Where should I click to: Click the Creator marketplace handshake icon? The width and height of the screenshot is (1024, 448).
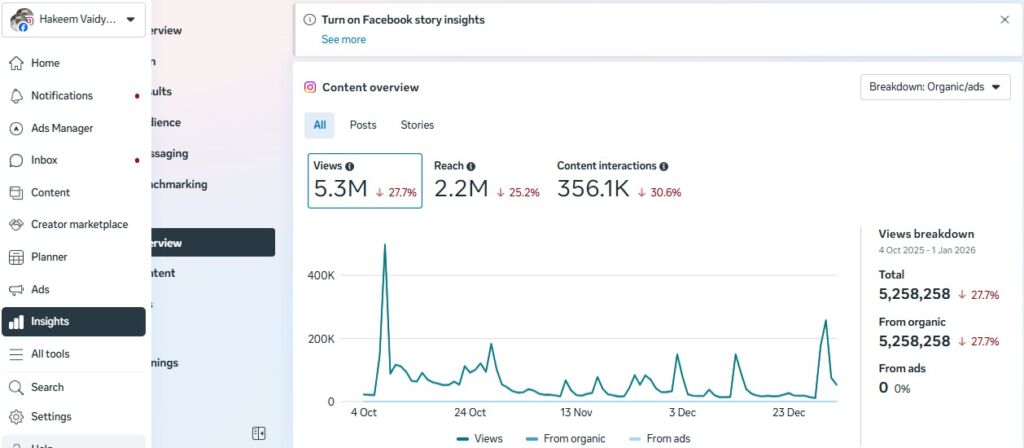[x=16, y=225]
